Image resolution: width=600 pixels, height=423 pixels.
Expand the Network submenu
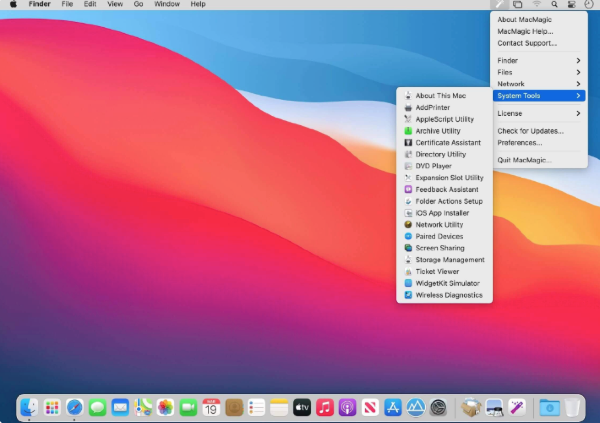click(539, 84)
